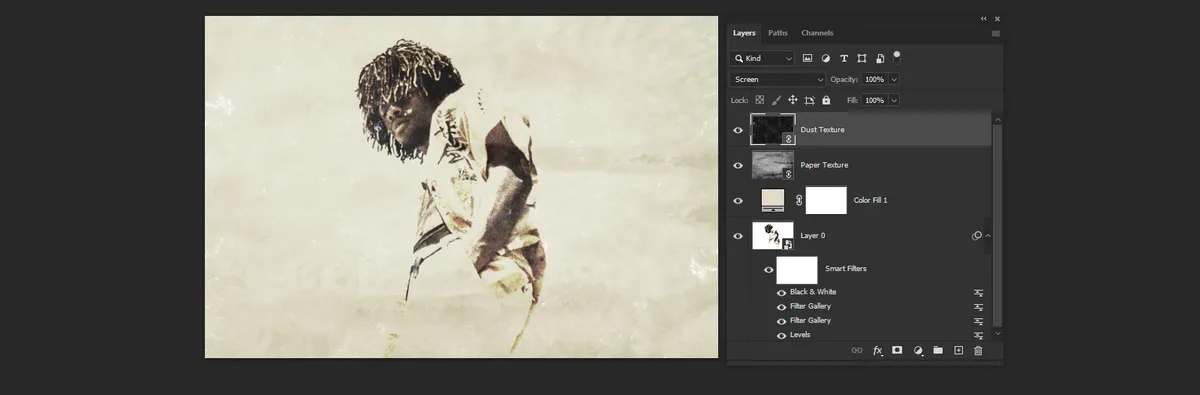Delete the selected layer with trash icon
Viewport: 1200px width, 395px height.
tap(978, 350)
